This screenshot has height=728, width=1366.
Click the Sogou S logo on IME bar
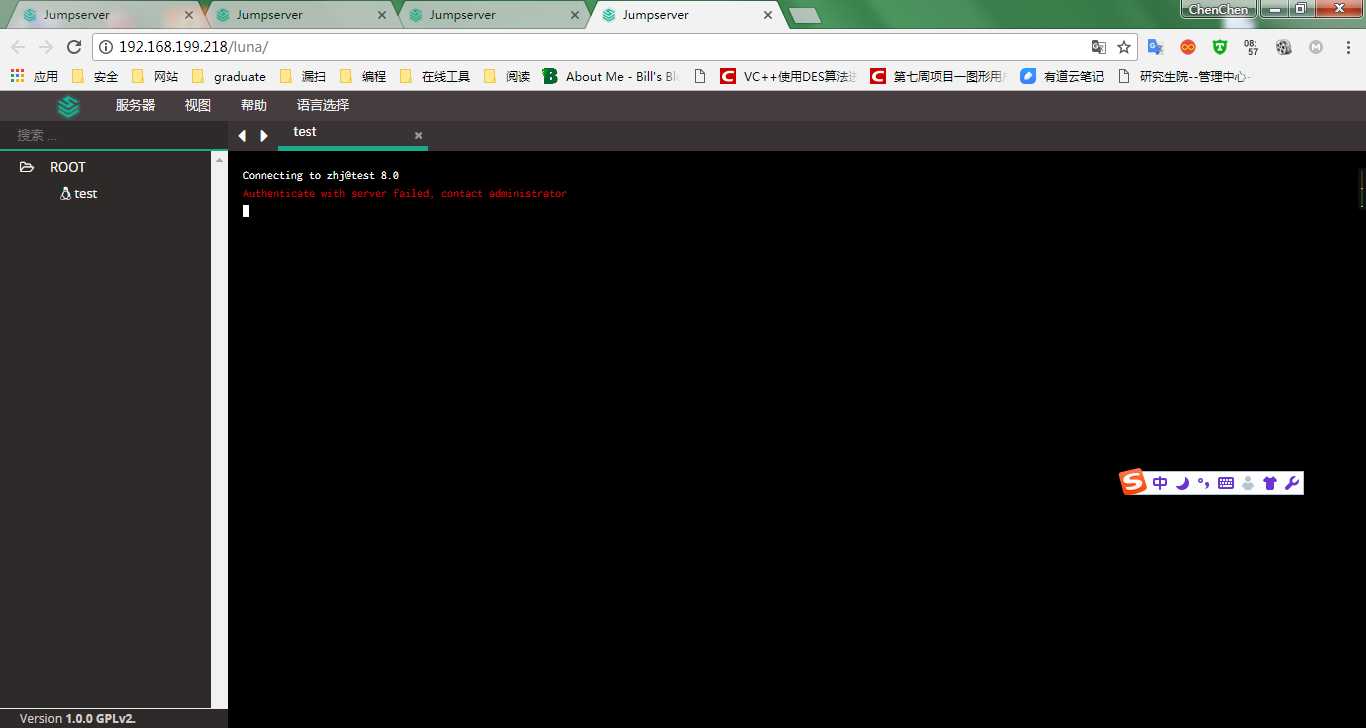(1133, 482)
